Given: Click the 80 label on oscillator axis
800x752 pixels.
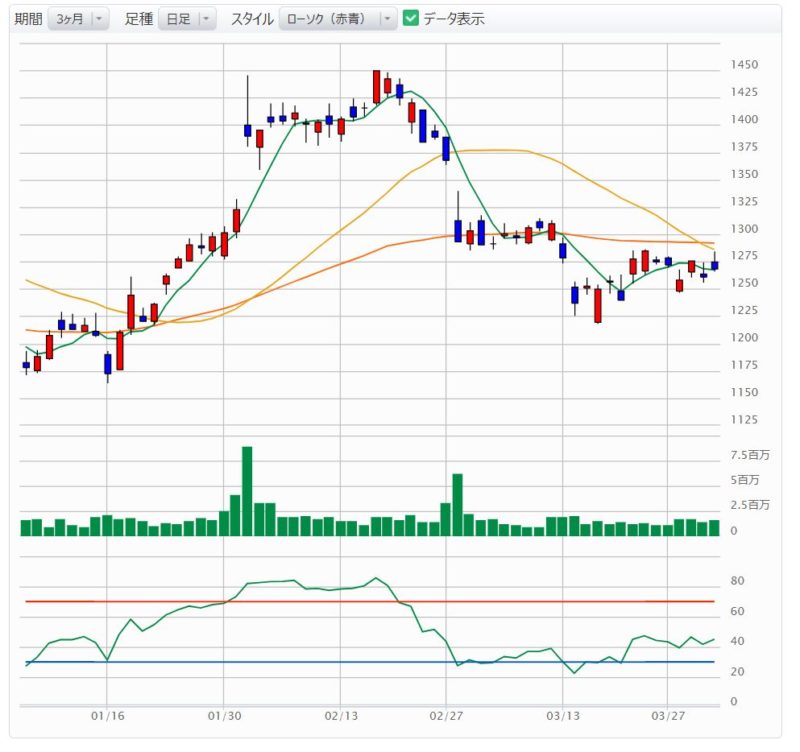Looking at the screenshot, I should coord(737,580).
